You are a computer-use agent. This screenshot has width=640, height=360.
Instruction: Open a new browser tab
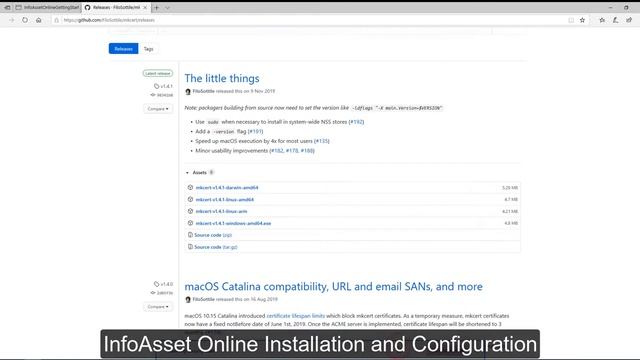tap(157, 7)
